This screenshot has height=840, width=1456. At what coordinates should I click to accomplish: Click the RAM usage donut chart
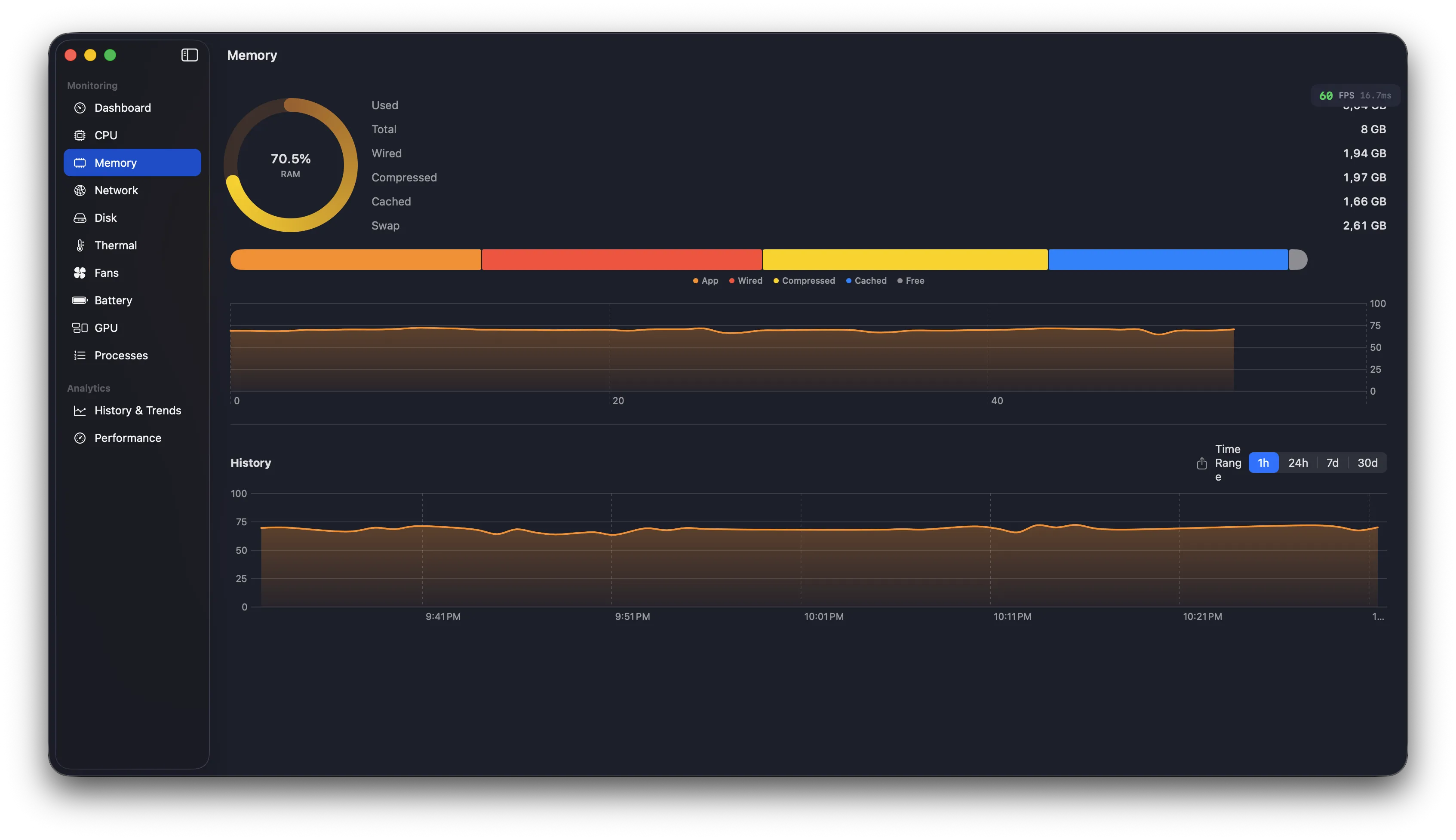tap(290, 164)
